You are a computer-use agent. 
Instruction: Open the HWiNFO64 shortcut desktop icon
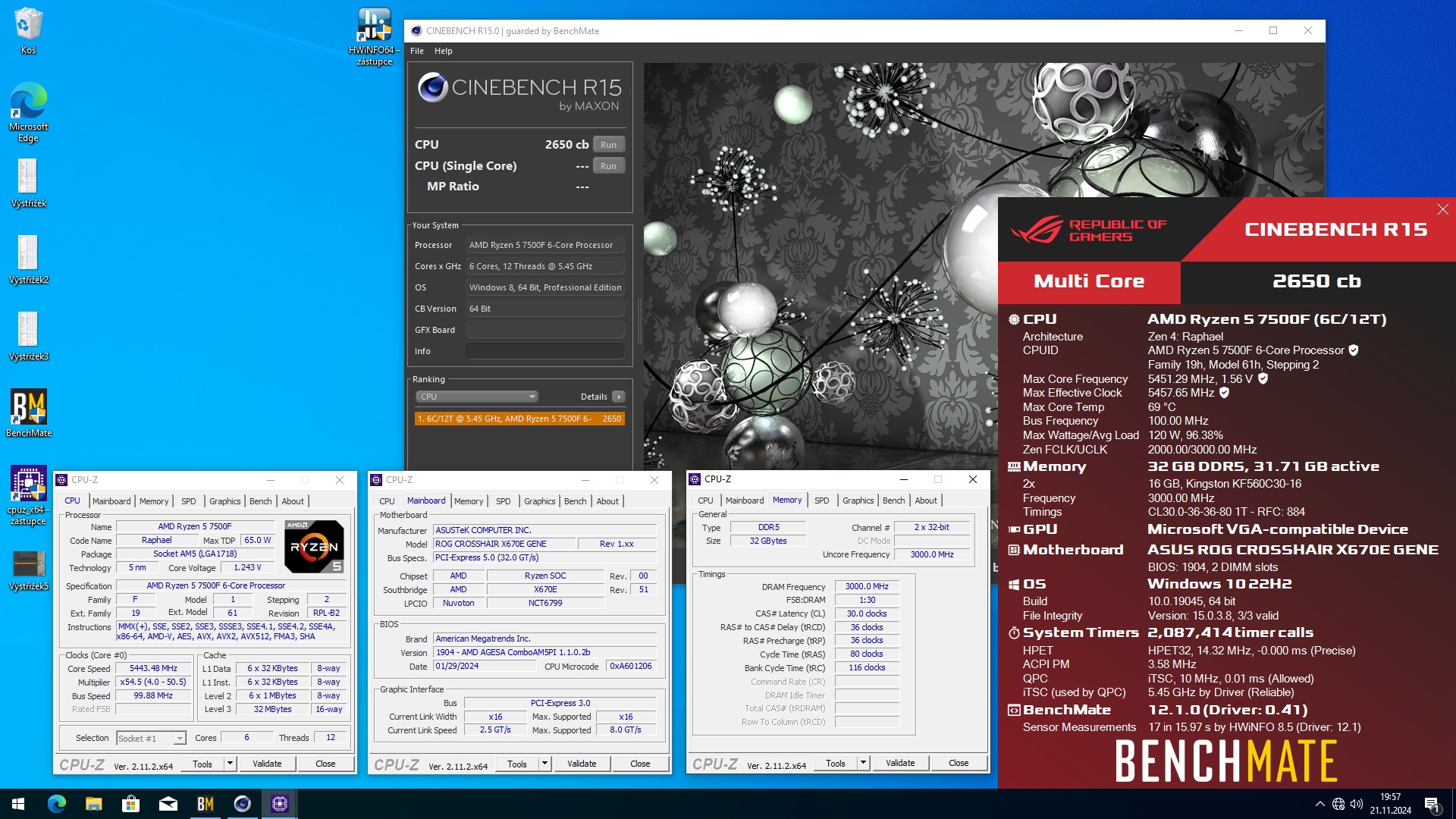pos(375,36)
